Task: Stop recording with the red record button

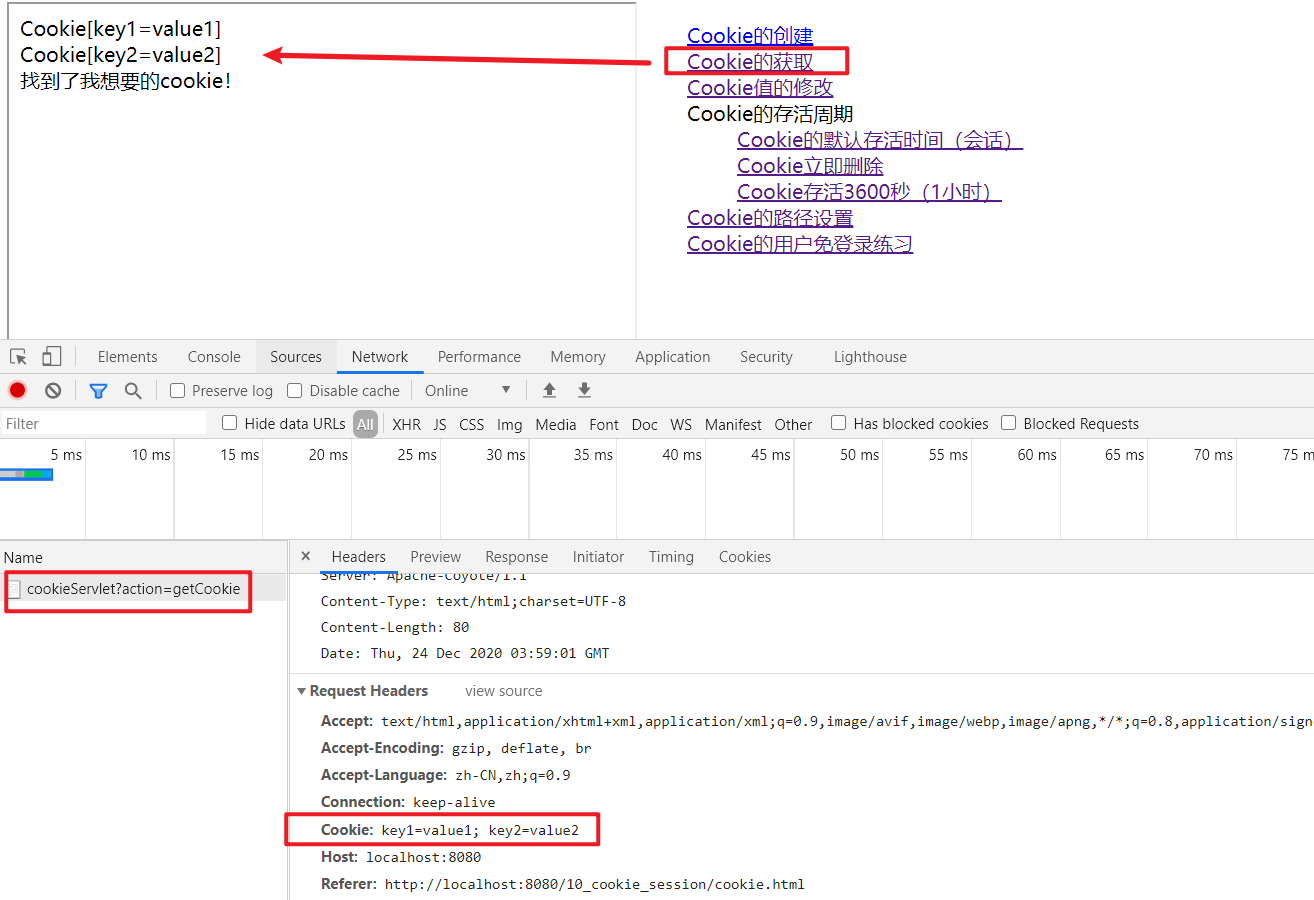Action: [18, 391]
